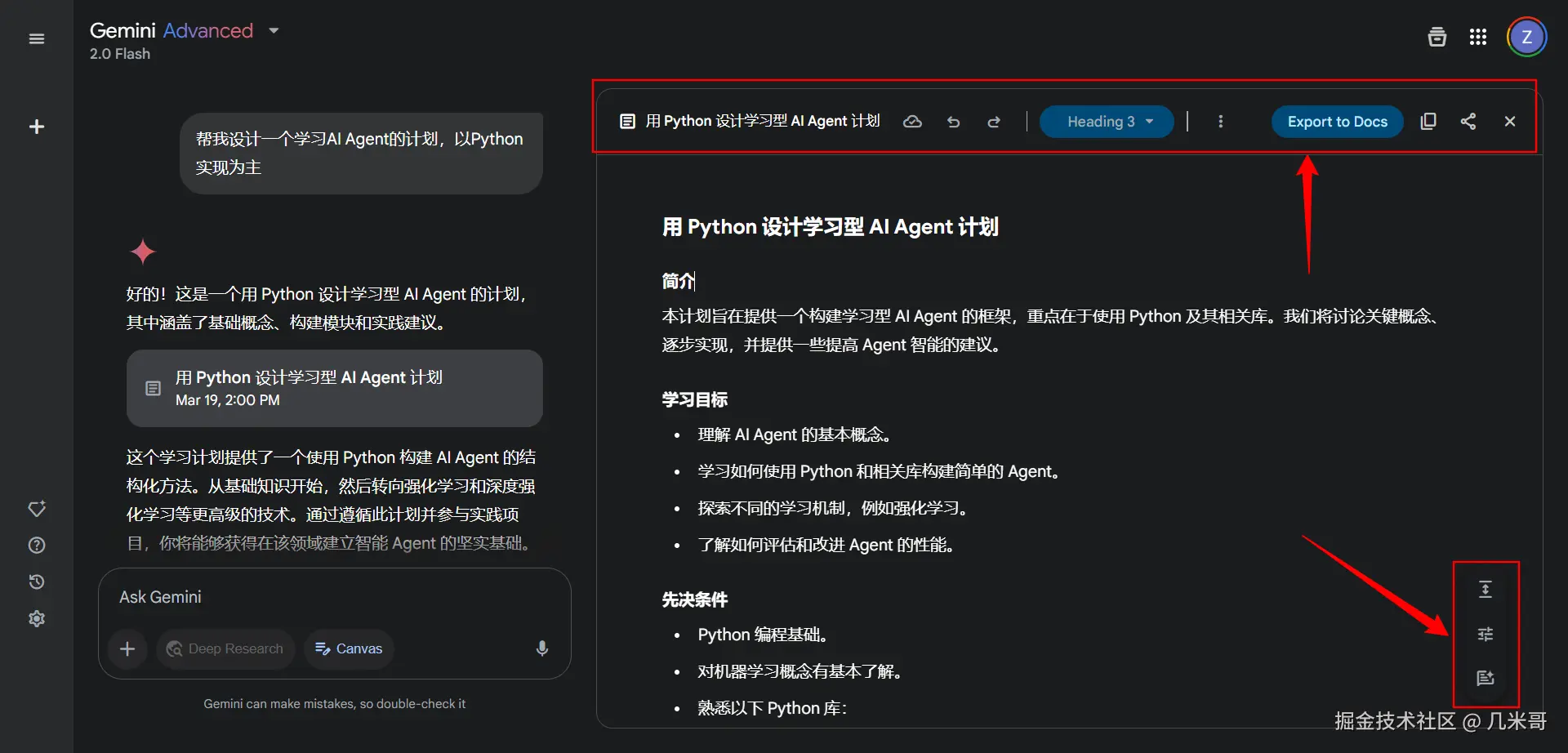The image size is (1568, 753).
Task: Open Help icon in sidebar
Action: tap(37, 546)
